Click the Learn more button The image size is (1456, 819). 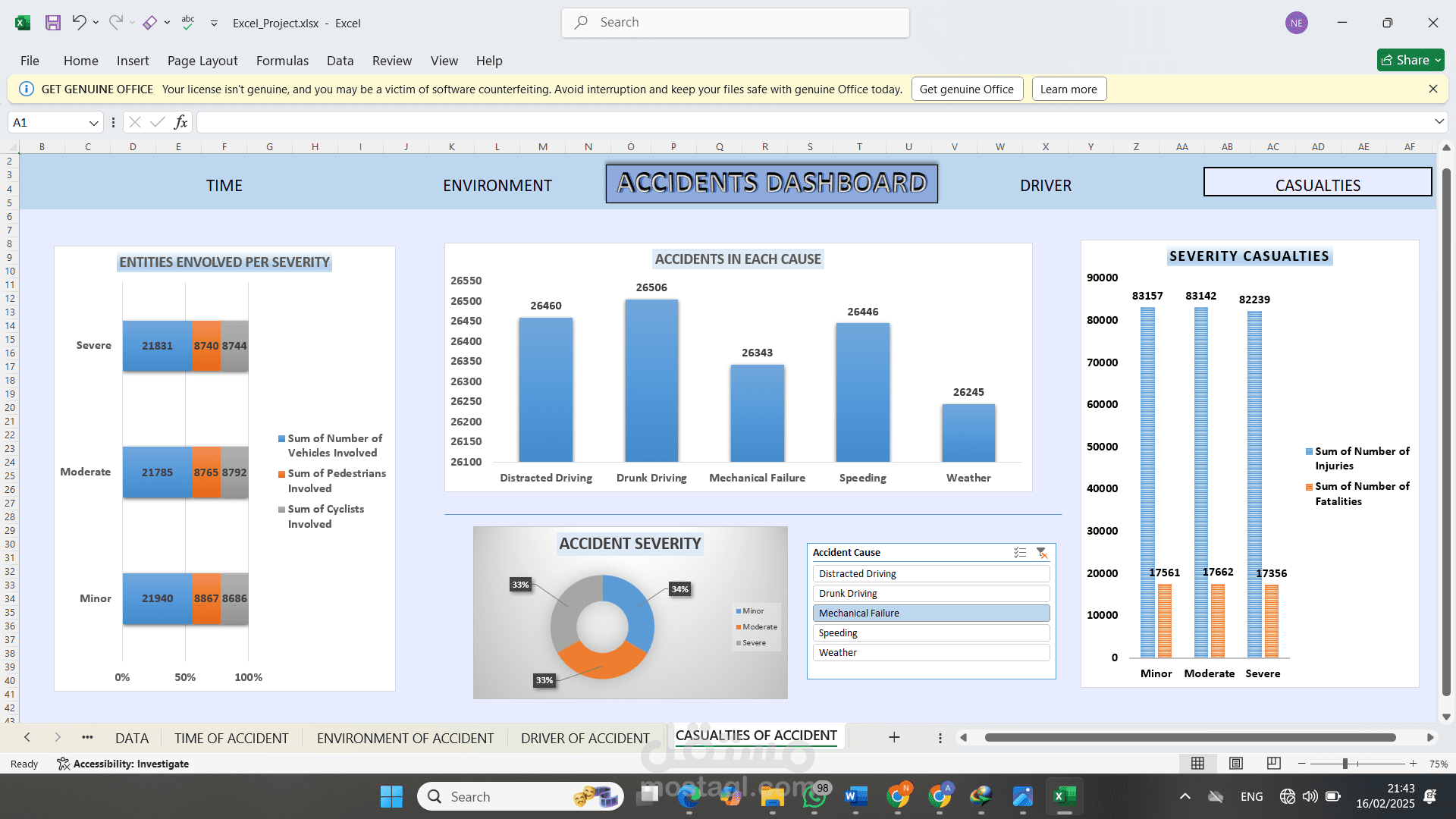(1068, 89)
